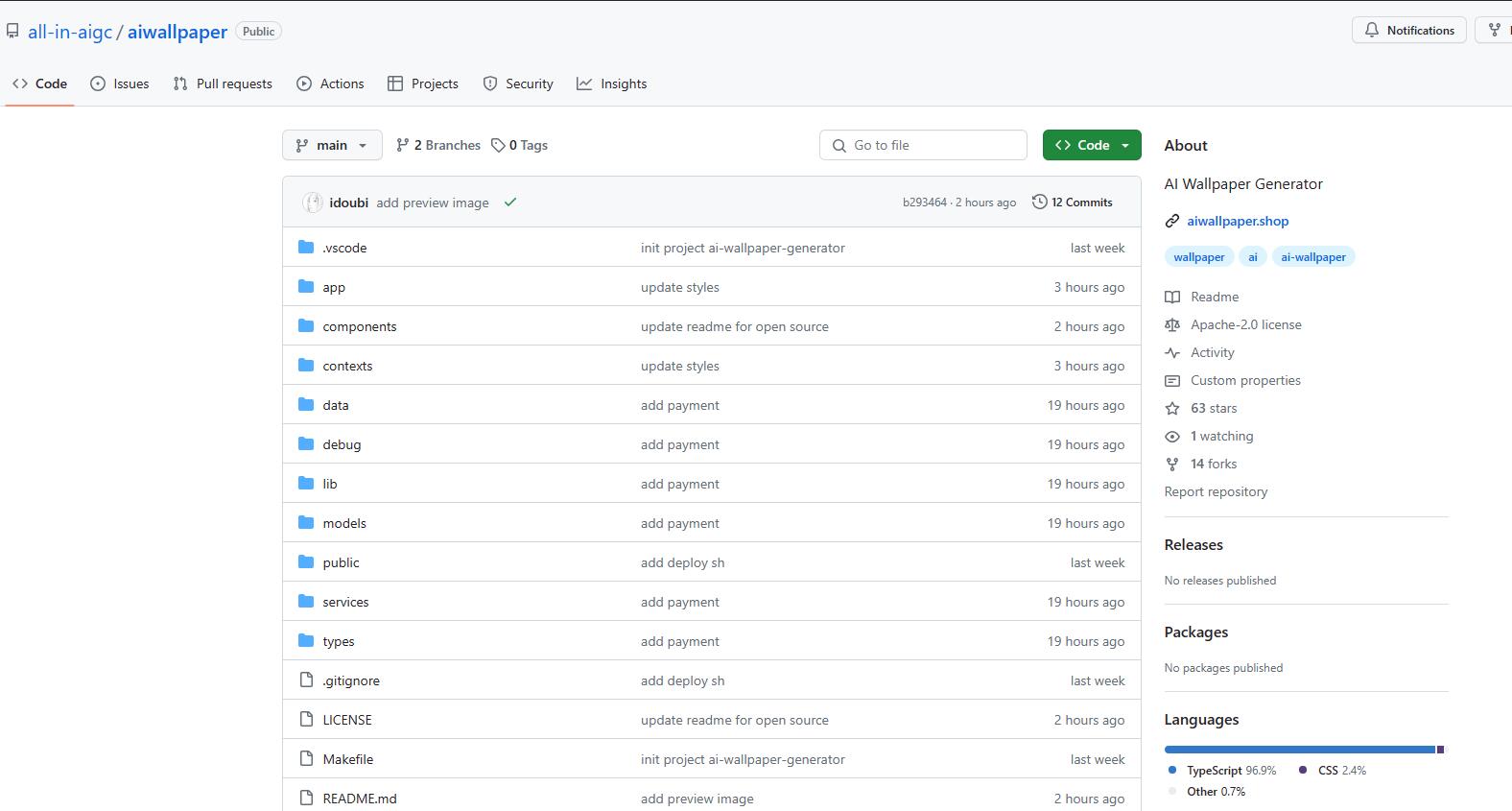Open the Actions tab

[x=330, y=83]
